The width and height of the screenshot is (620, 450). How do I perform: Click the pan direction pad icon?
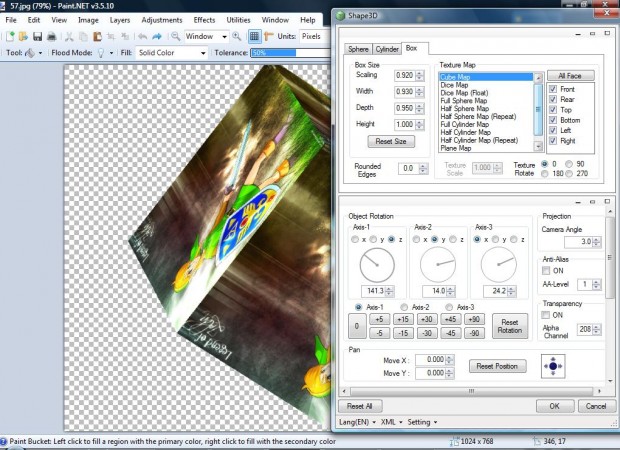pos(553,366)
